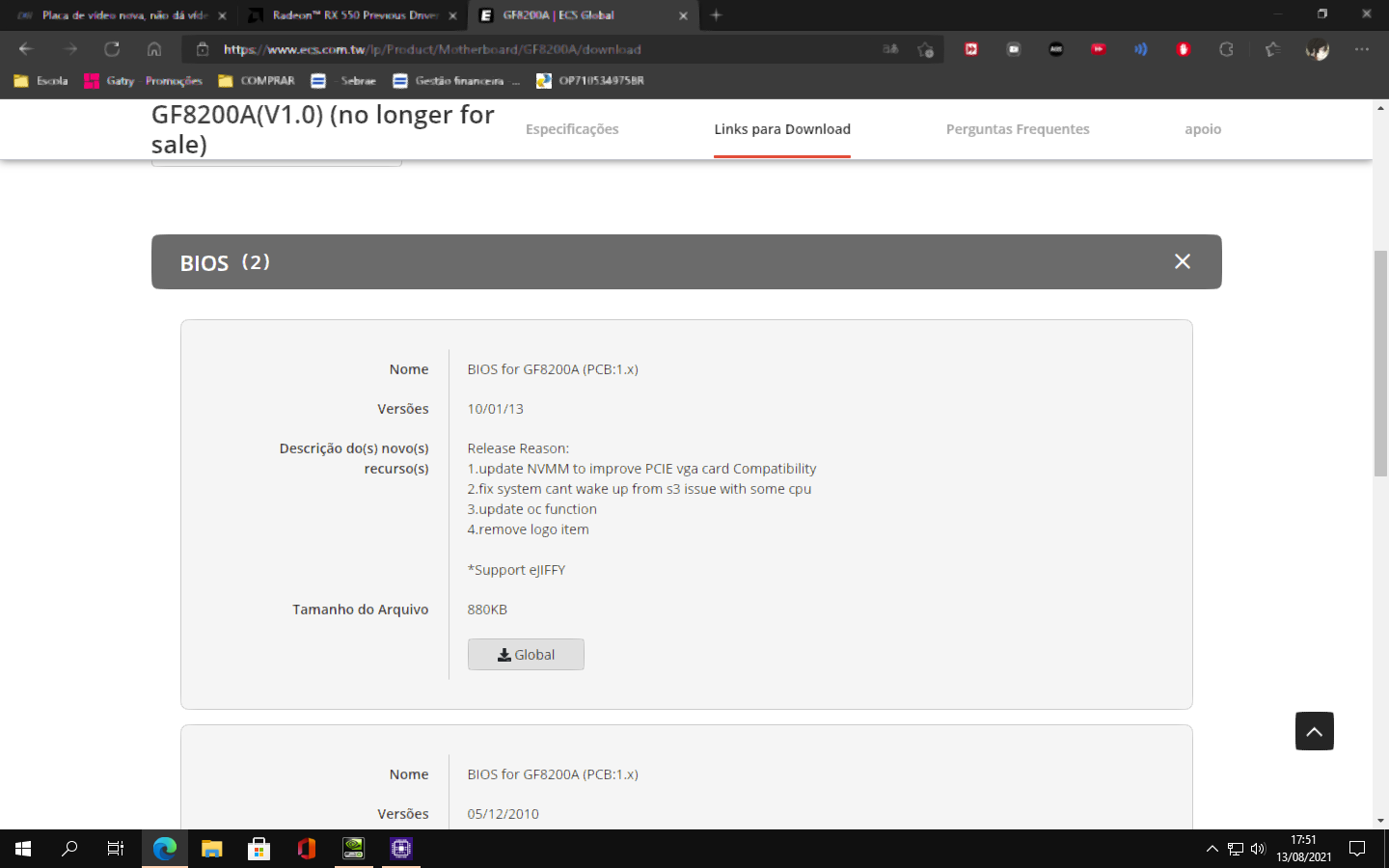This screenshot has height=868, width=1389.
Task: Open the OP710534975BR bookmark
Action: (x=590, y=81)
